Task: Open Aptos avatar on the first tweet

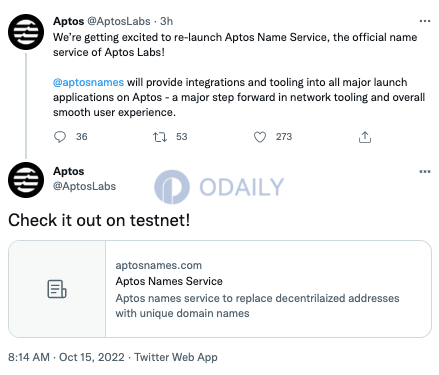Action: click(x=26, y=32)
